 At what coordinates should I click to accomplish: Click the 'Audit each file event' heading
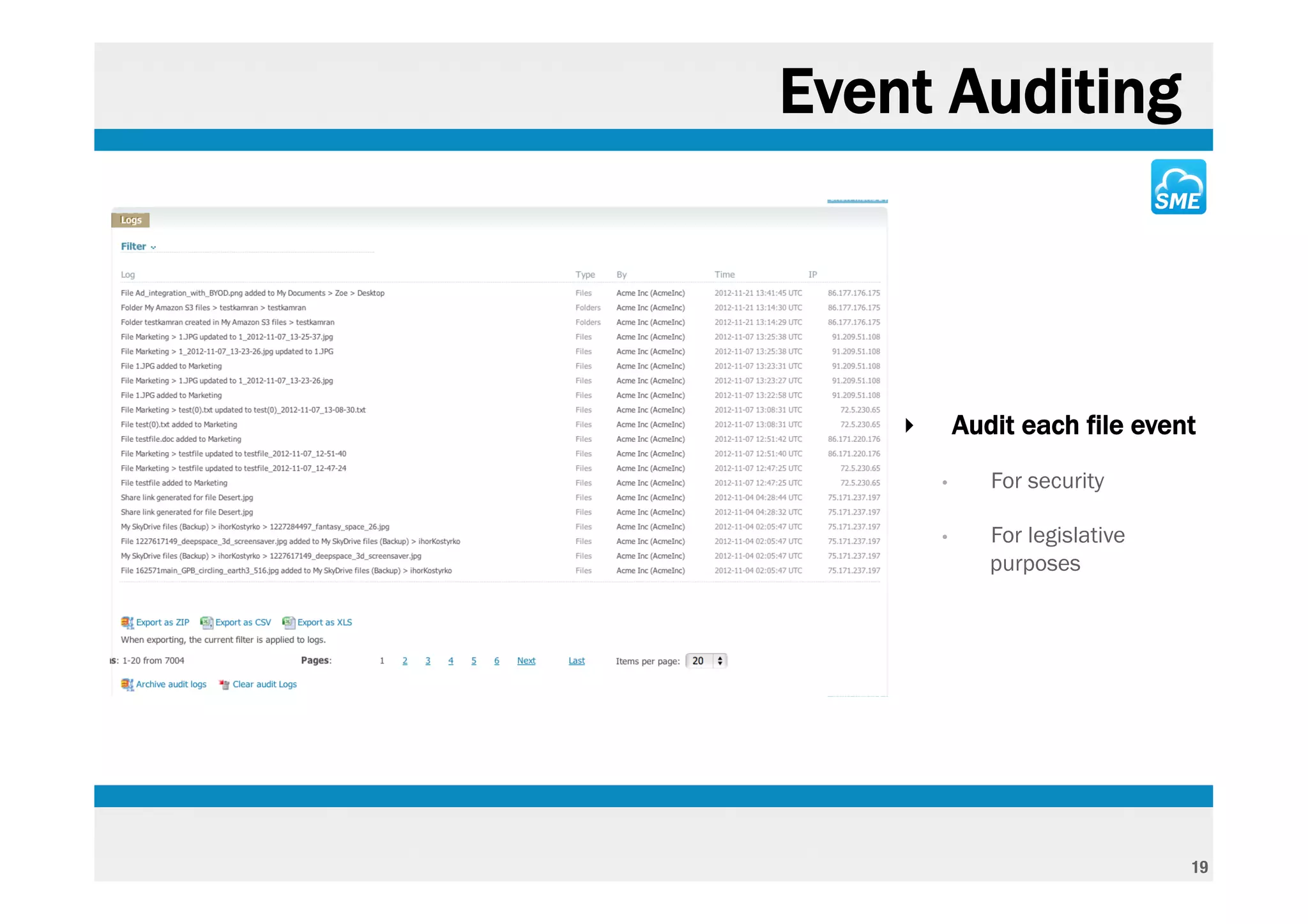[x=1073, y=425]
